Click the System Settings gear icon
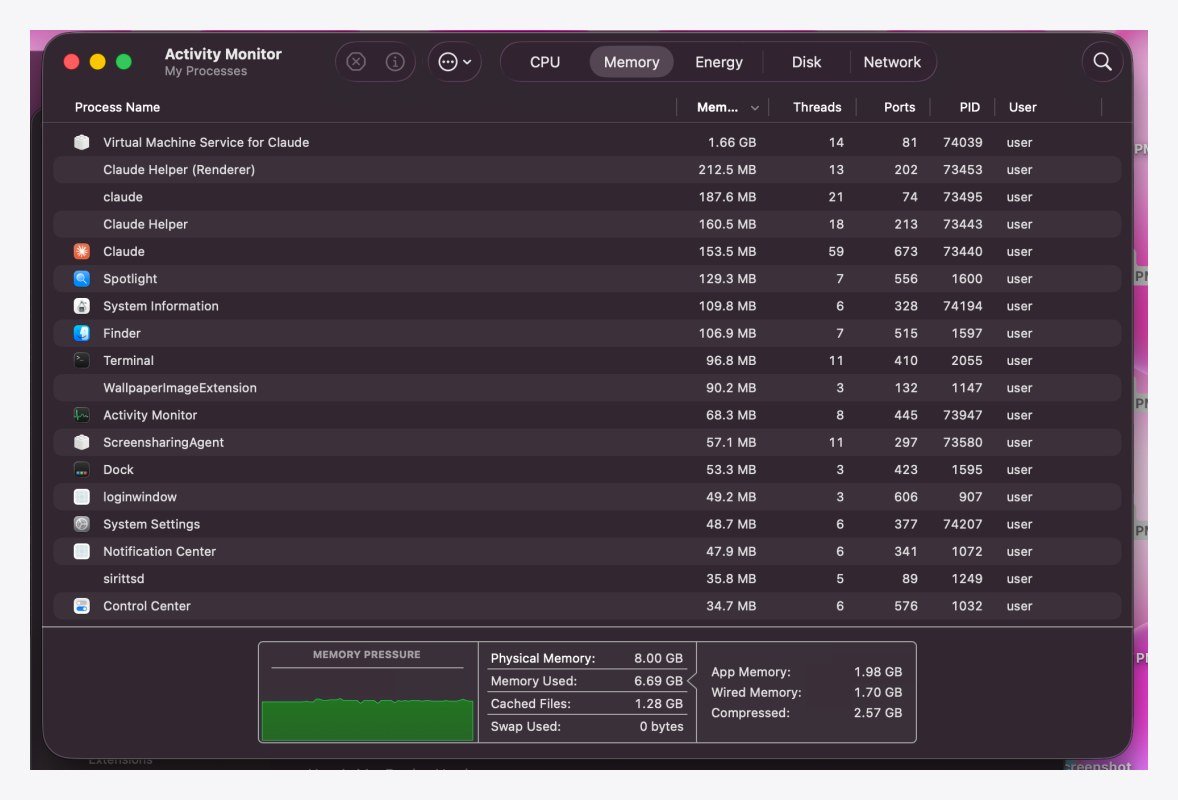Image resolution: width=1178 pixels, height=800 pixels. (82, 524)
